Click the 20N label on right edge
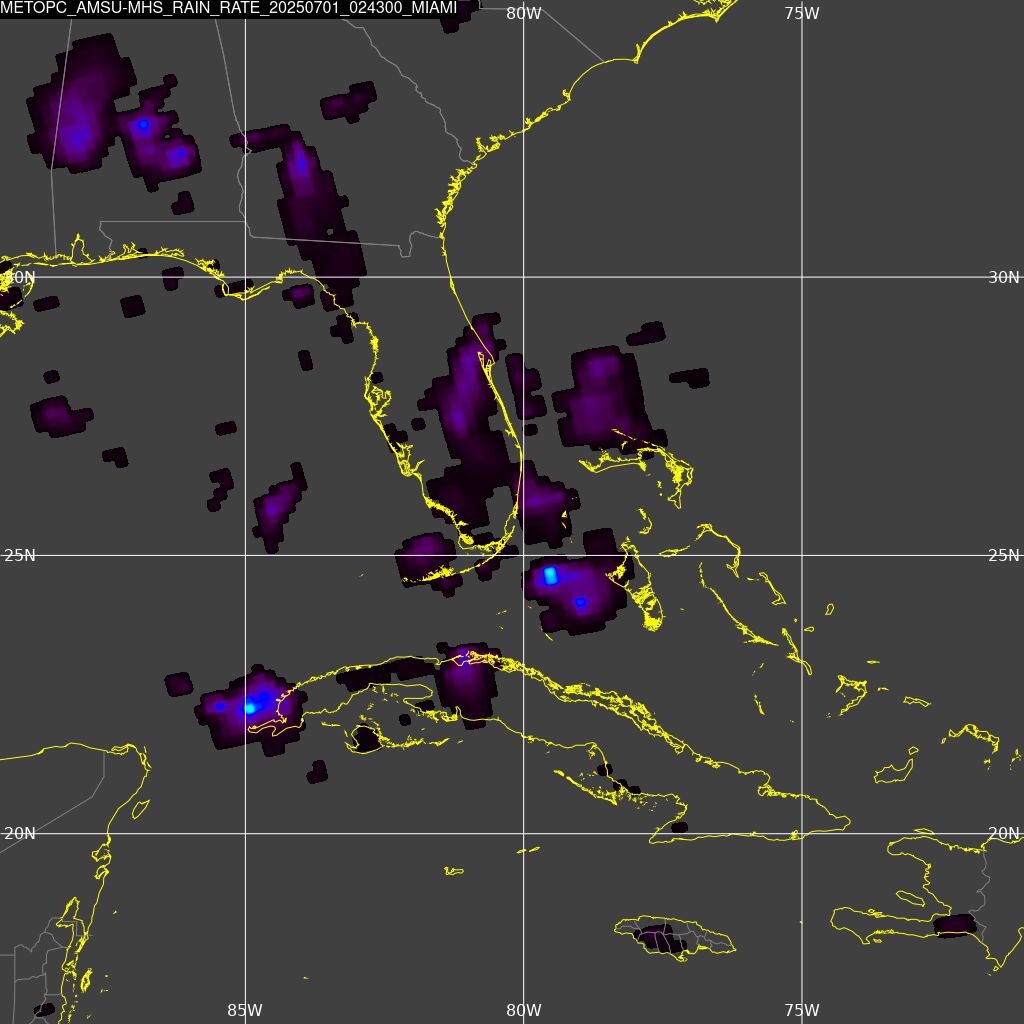 coord(1003,833)
